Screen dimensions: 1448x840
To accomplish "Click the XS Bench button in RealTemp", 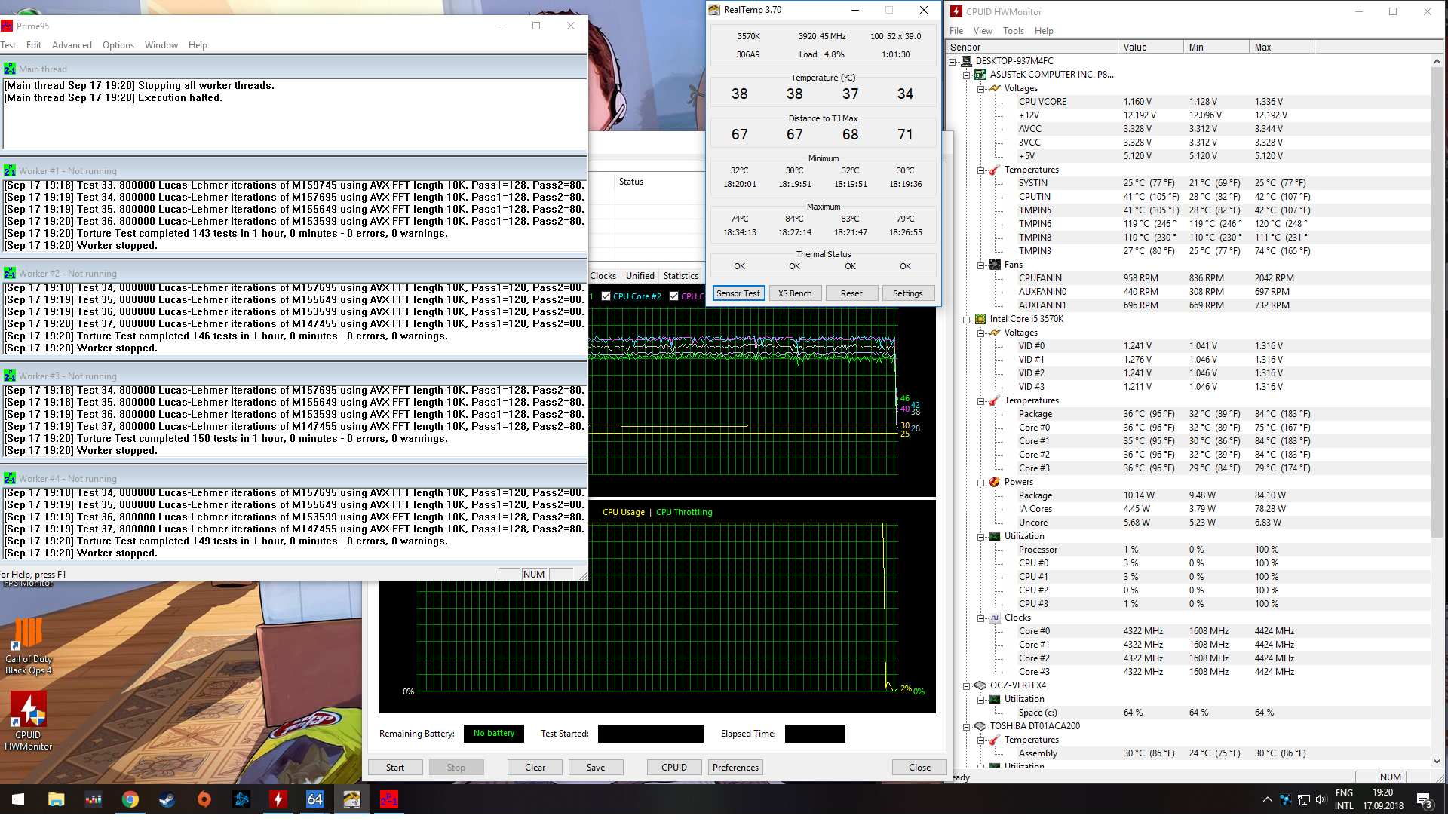I will (795, 293).
